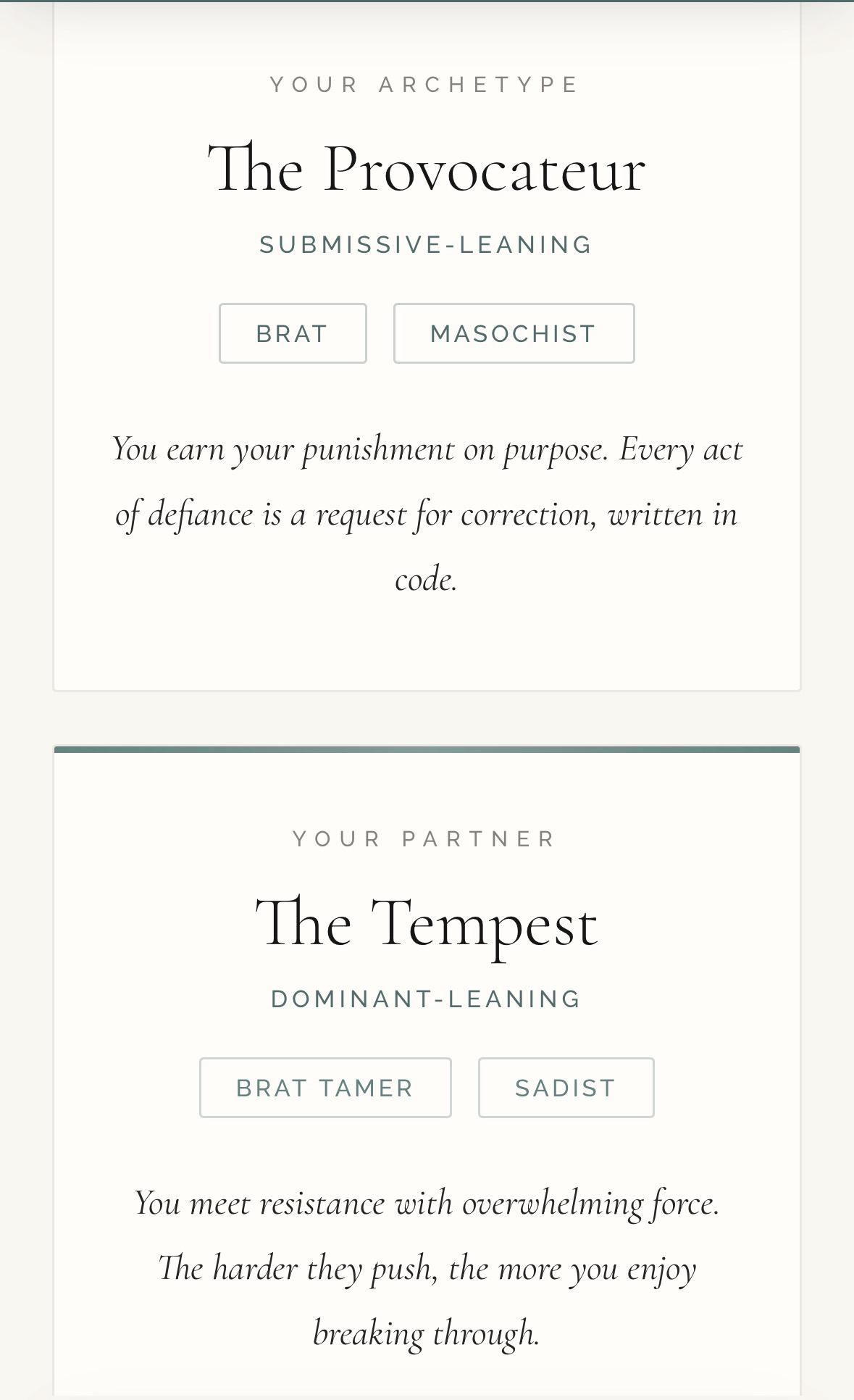Click the YOUR PARTNER label
The height and width of the screenshot is (1400, 854).
(x=425, y=839)
